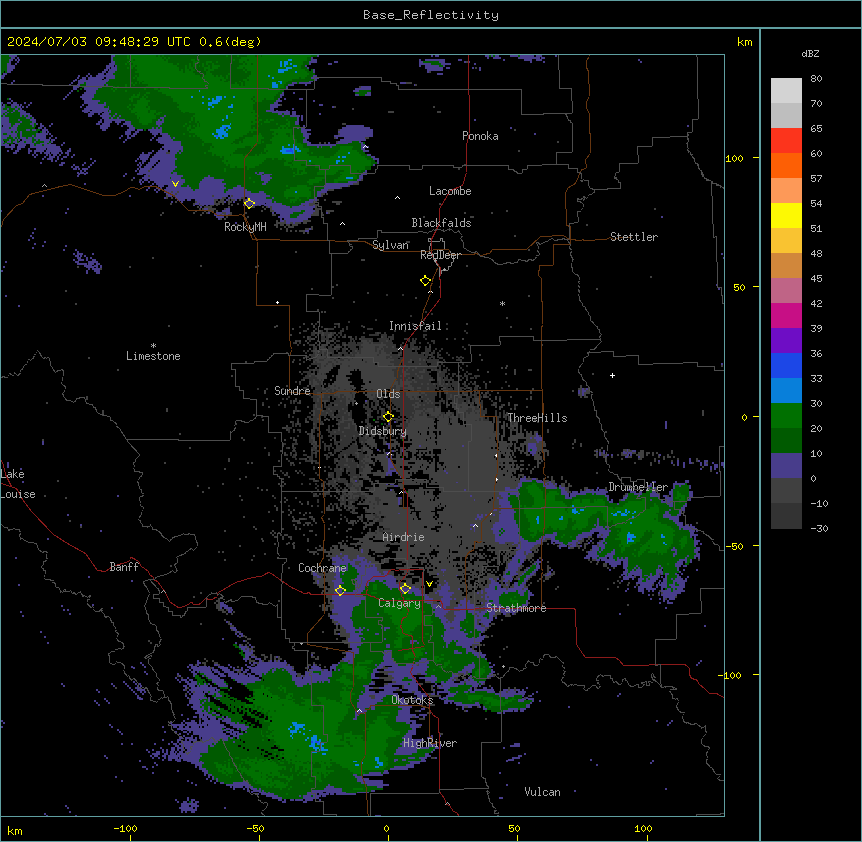Screen dimensions: 862x842
Task: Click the Innisfail city label
Action: point(415,326)
